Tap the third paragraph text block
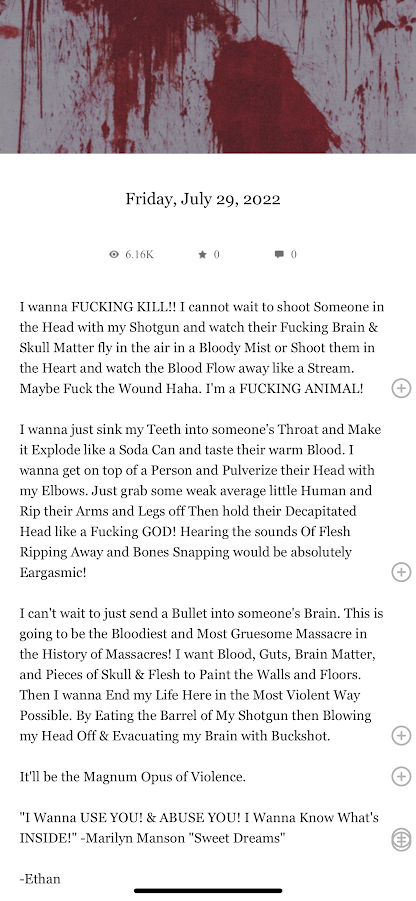Screen dimensions: 416x901 point(201,675)
